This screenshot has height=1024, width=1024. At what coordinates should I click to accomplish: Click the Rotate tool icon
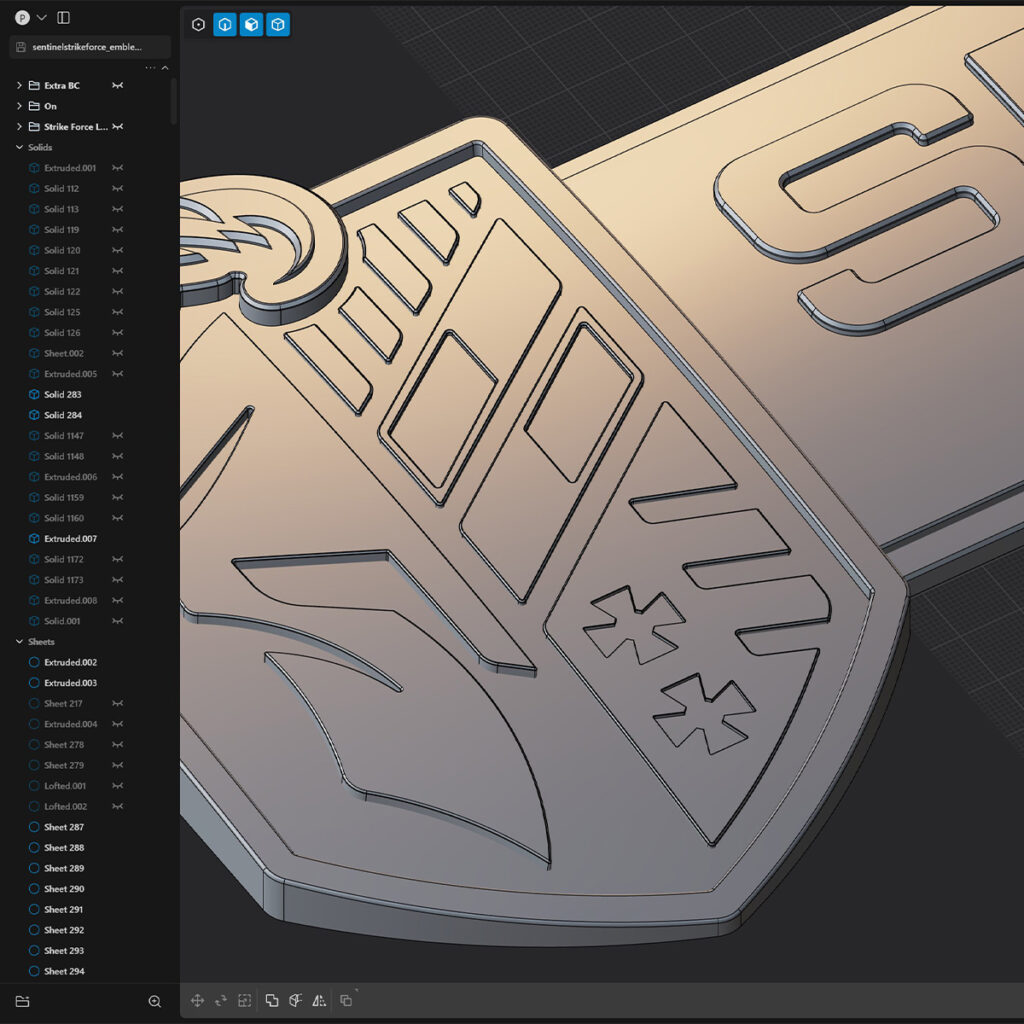[x=221, y=1000]
